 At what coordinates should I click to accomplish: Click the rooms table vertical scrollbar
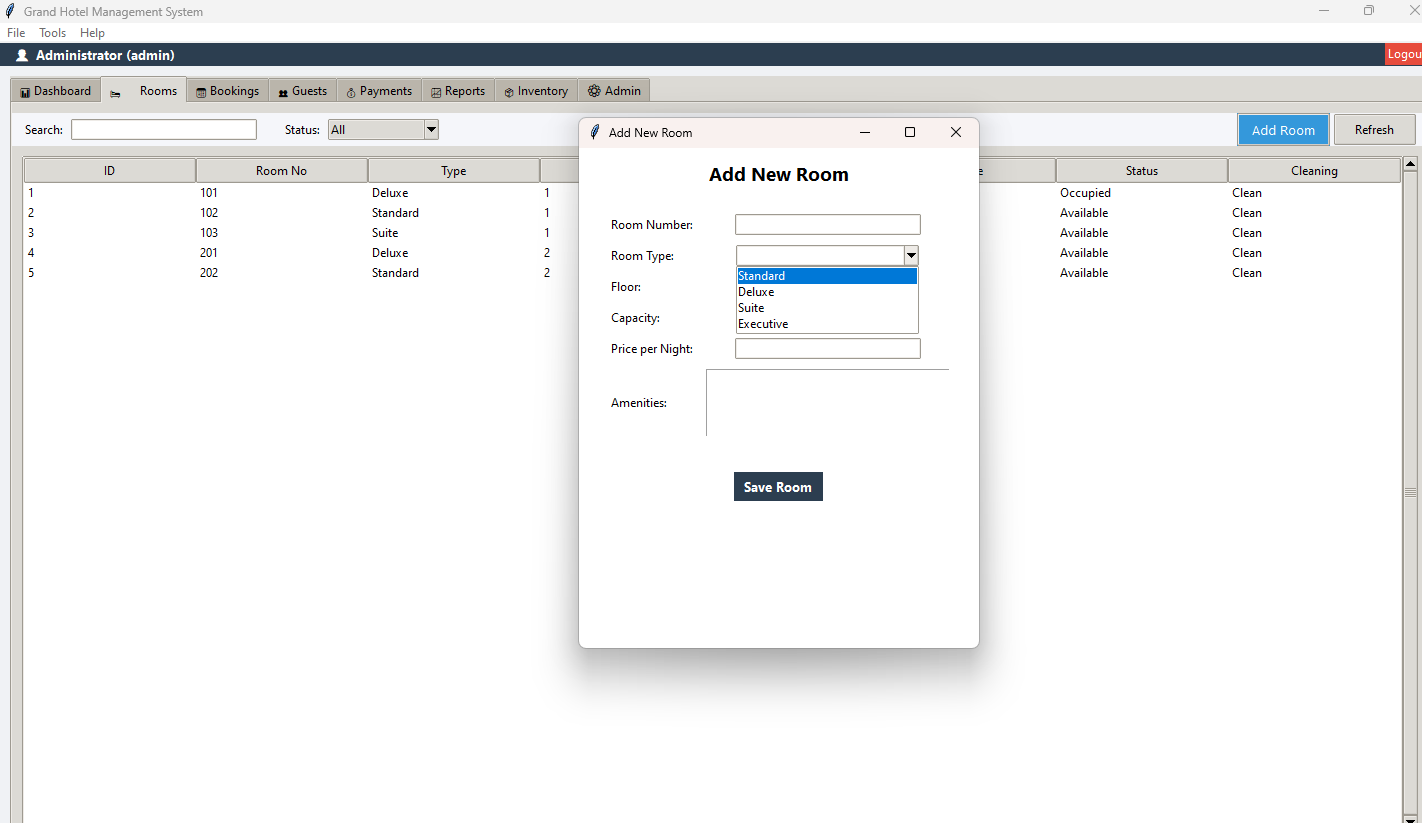pyautogui.click(x=1410, y=492)
